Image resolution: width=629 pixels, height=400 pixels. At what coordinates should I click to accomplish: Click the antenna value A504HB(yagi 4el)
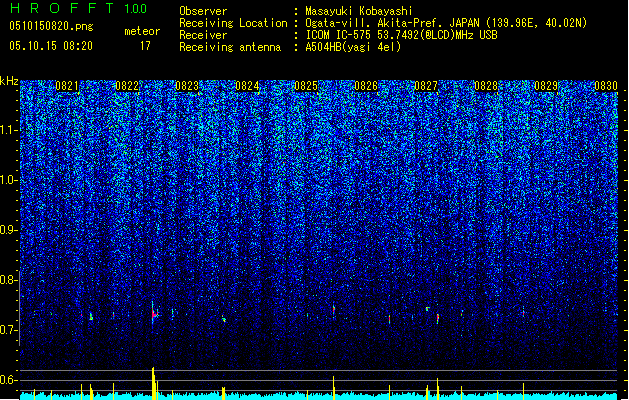(353, 47)
